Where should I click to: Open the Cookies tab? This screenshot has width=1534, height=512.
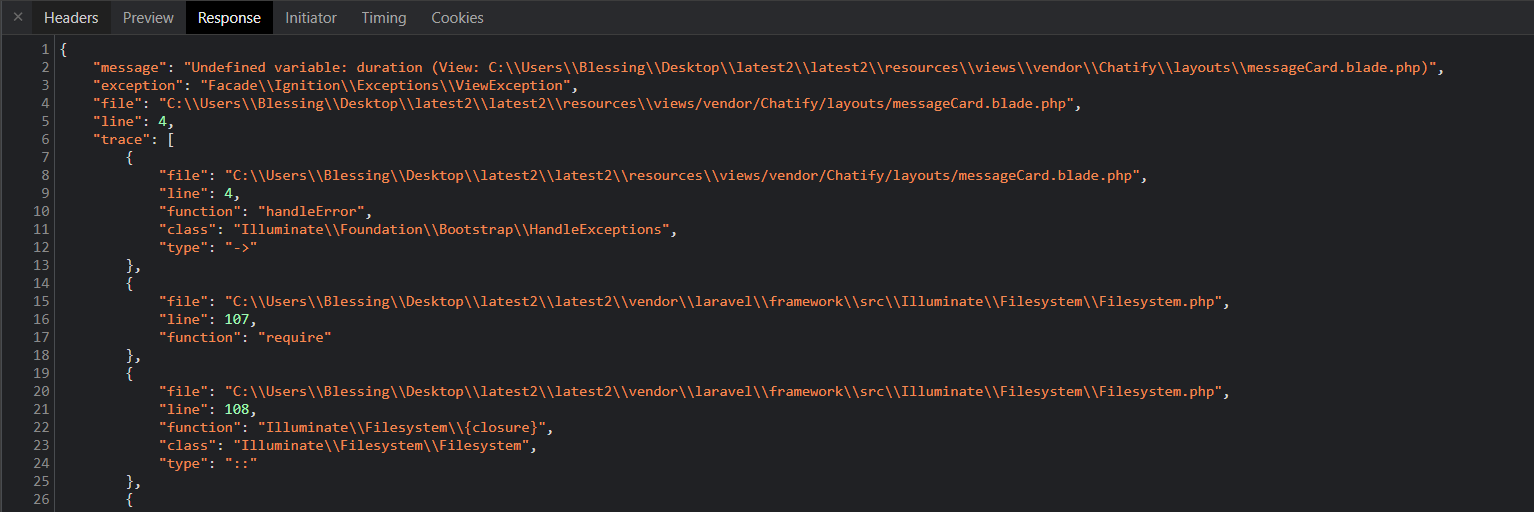coord(457,17)
